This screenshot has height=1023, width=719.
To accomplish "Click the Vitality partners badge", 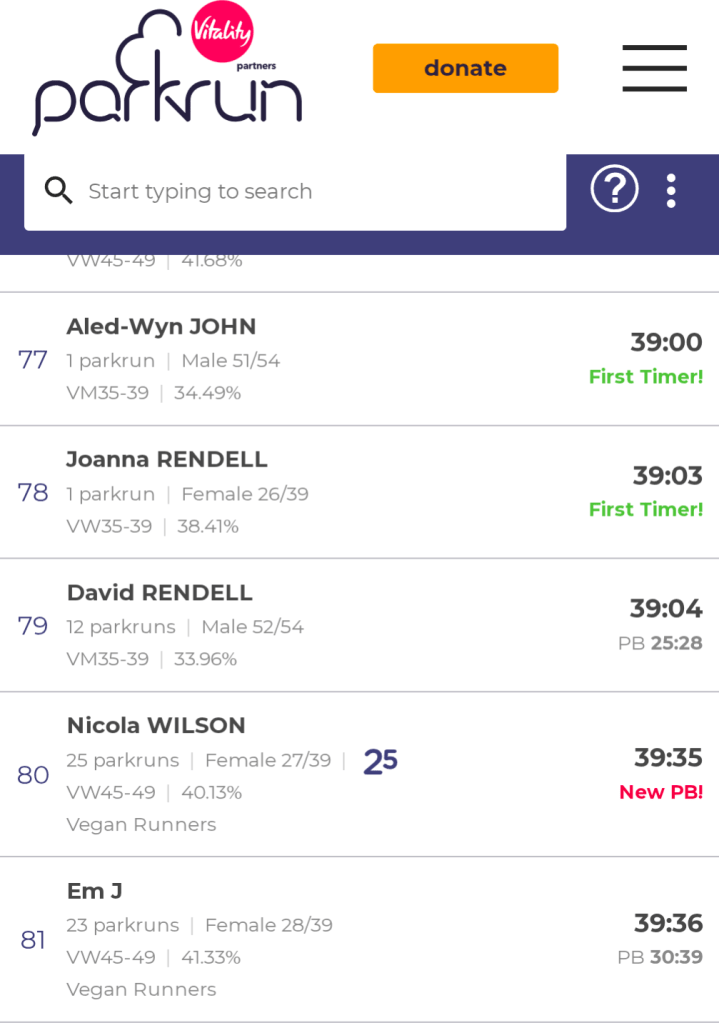I will (x=222, y=33).
